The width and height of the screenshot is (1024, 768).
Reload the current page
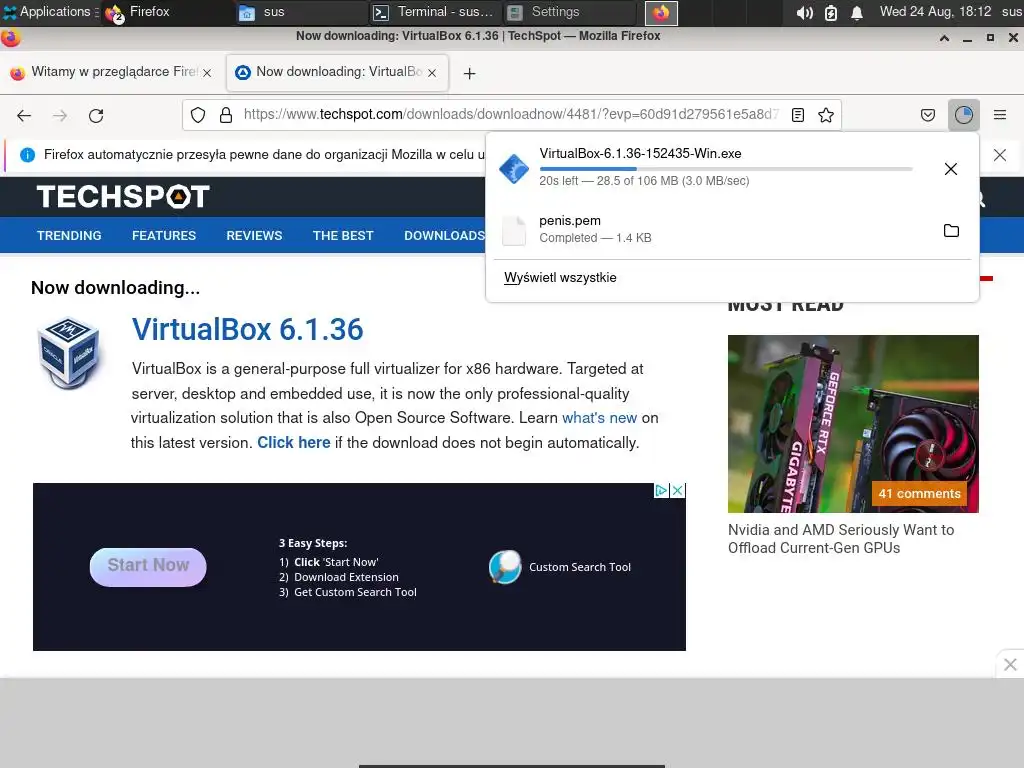(x=96, y=116)
